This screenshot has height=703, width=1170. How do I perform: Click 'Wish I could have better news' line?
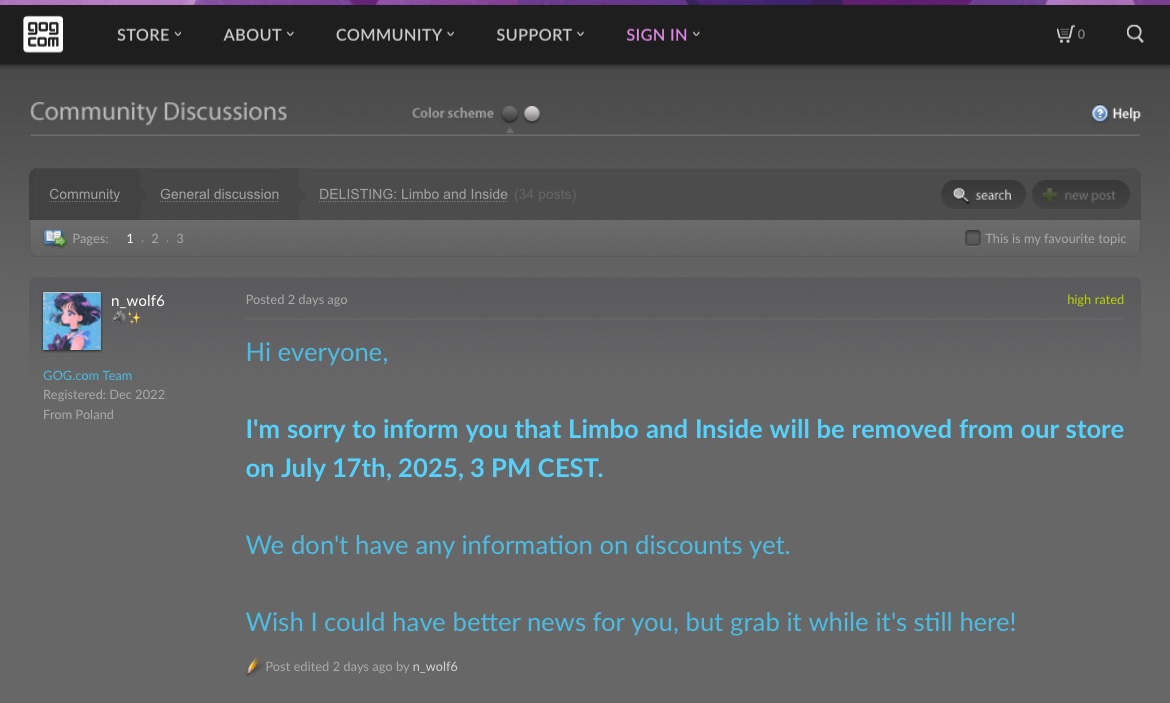[631, 622]
